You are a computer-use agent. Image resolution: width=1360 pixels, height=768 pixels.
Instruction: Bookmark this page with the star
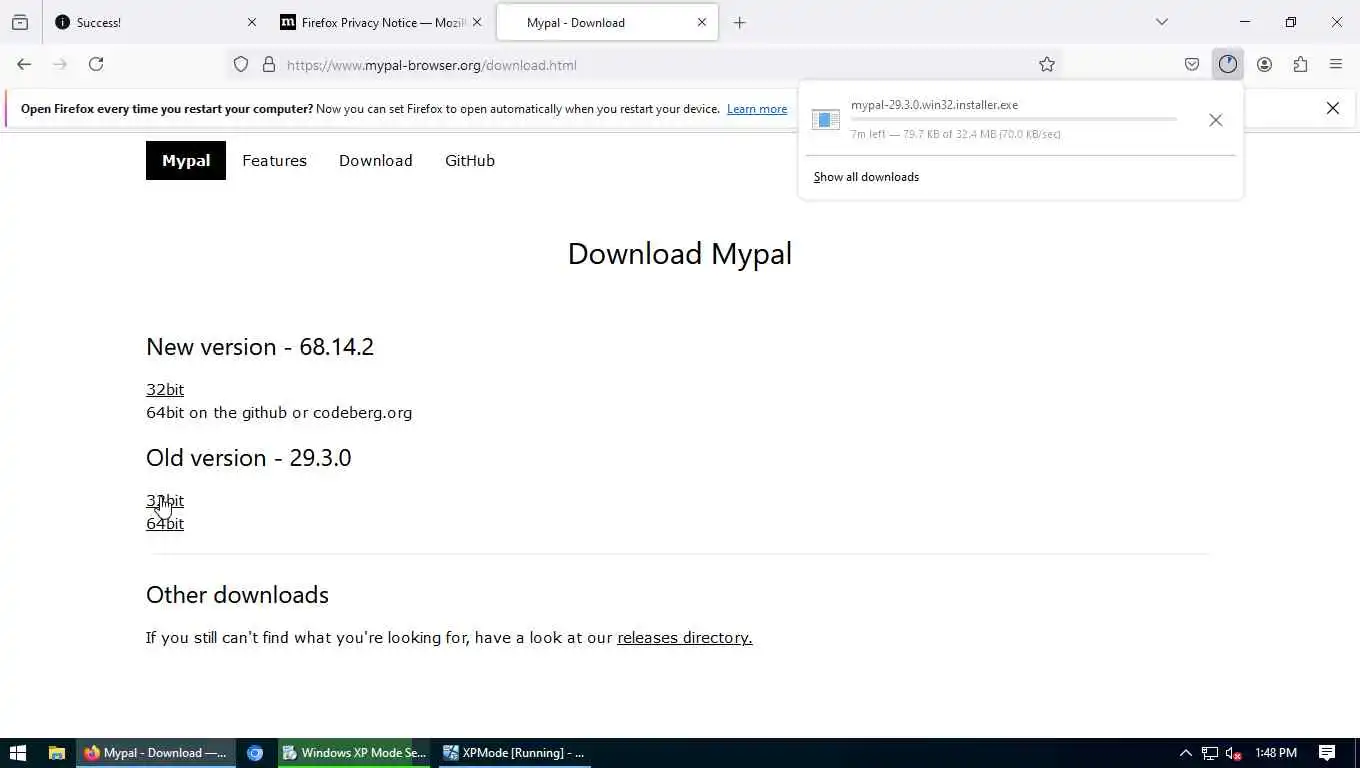coord(1047,64)
